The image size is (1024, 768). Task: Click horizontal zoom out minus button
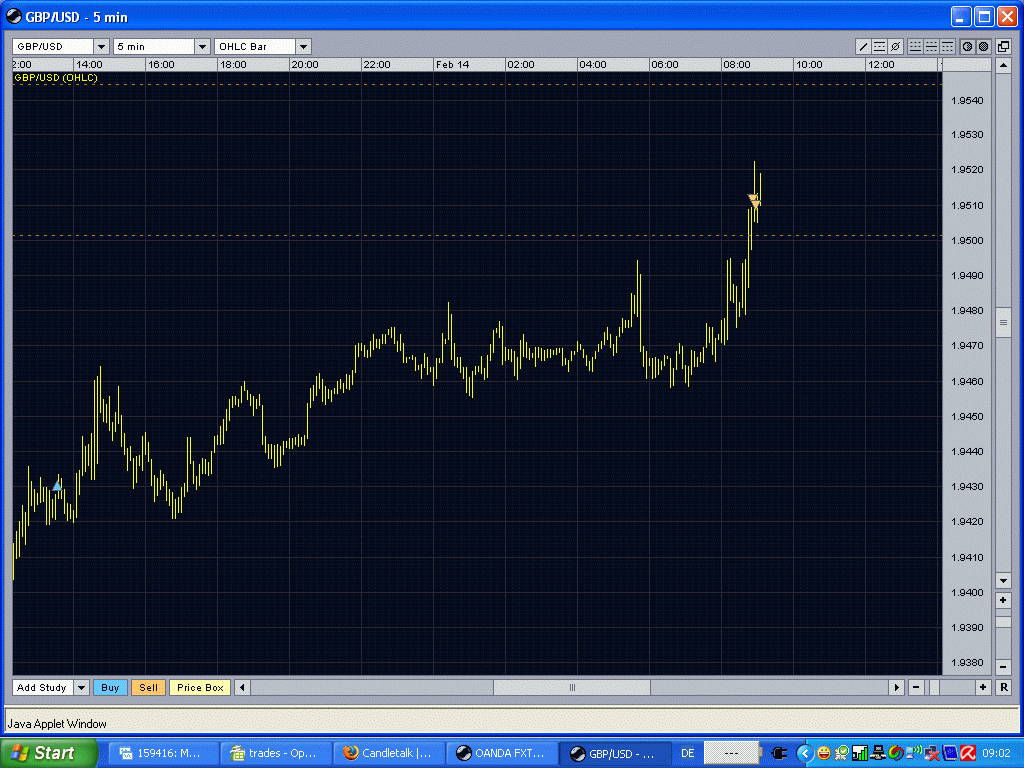[x=916, y=687]
